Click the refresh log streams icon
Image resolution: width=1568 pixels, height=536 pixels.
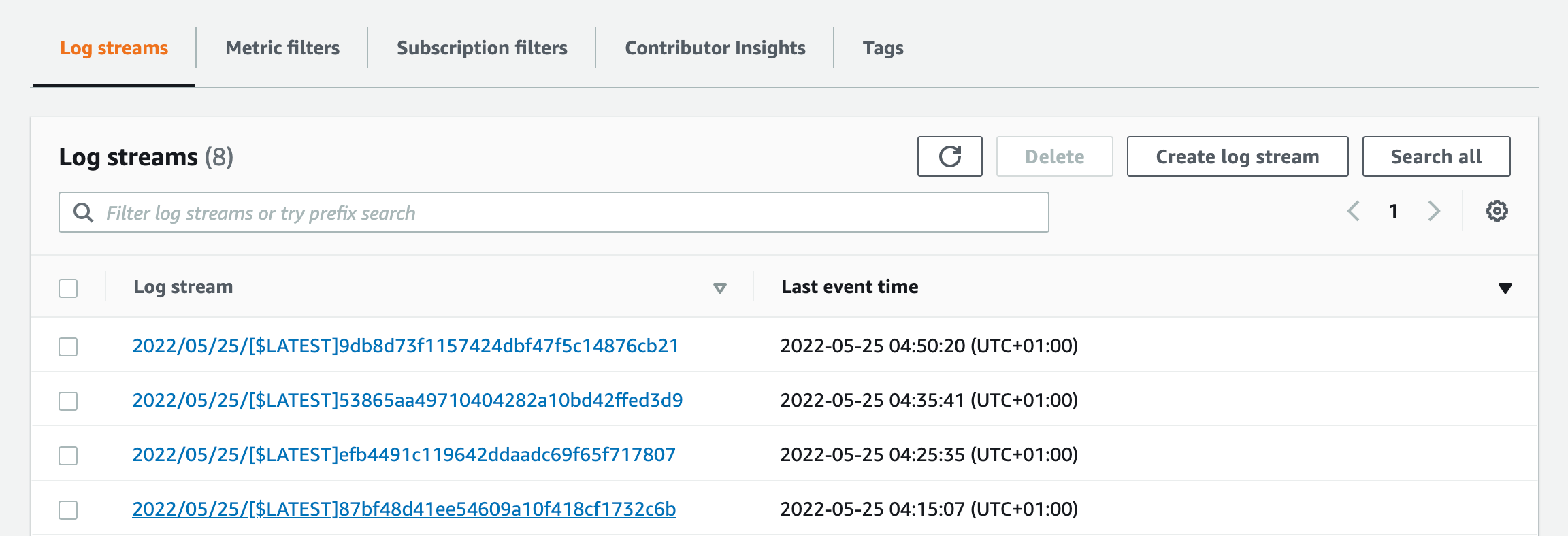point(949,156)
